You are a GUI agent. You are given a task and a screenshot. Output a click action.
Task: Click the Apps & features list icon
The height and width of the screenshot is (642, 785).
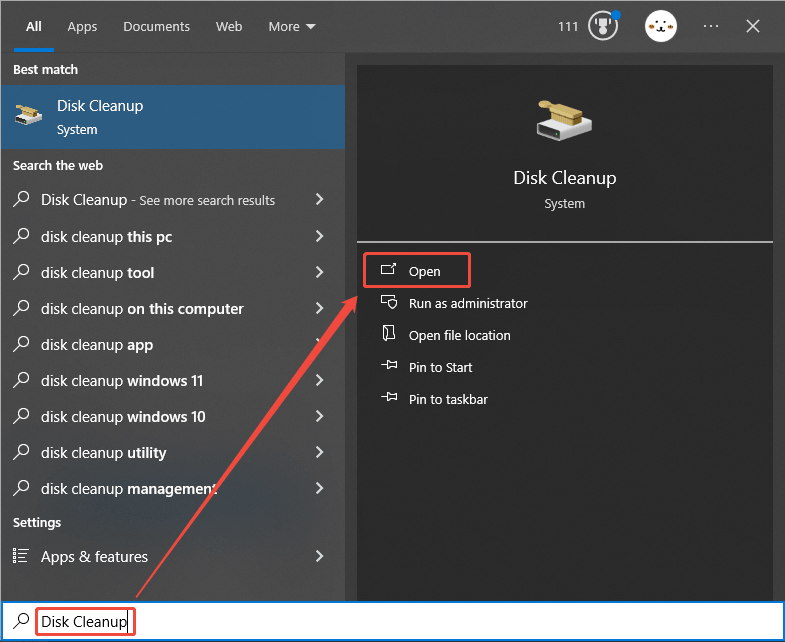[x=21, y=556]
